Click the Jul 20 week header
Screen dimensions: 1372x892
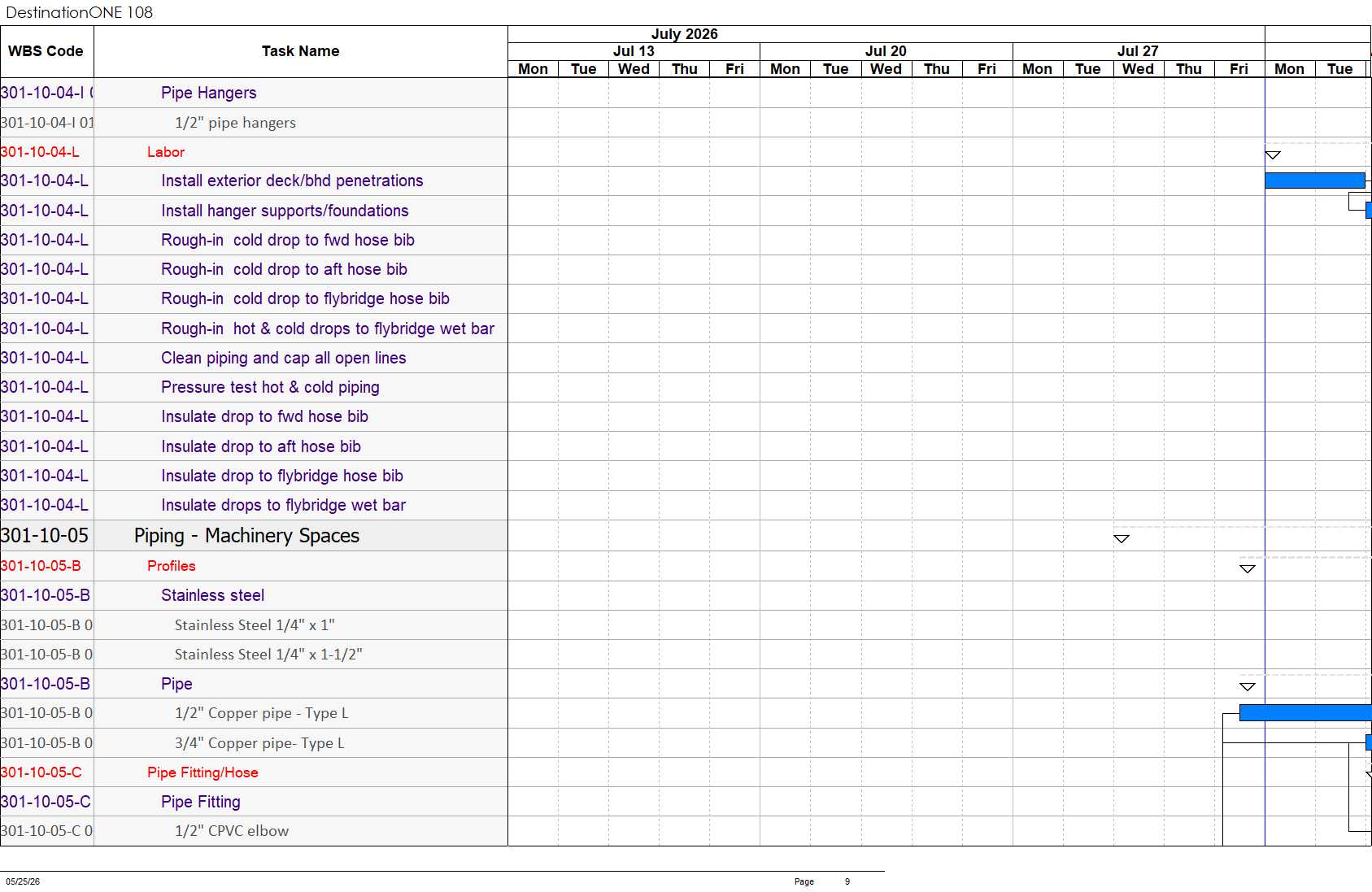coord(886,51)
